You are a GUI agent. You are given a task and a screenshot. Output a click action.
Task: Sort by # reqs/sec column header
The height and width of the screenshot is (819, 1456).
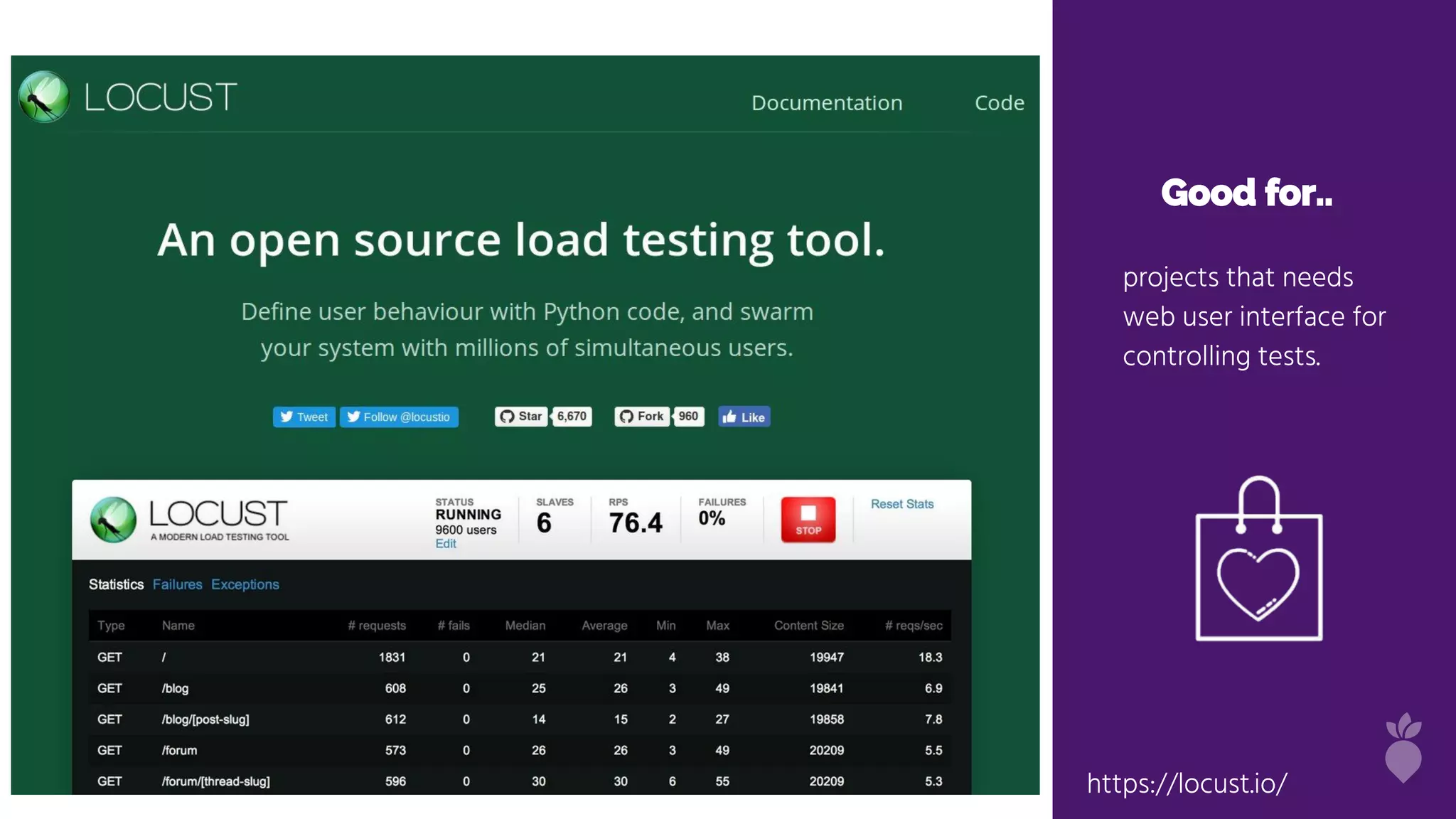[x=914, y=626]
